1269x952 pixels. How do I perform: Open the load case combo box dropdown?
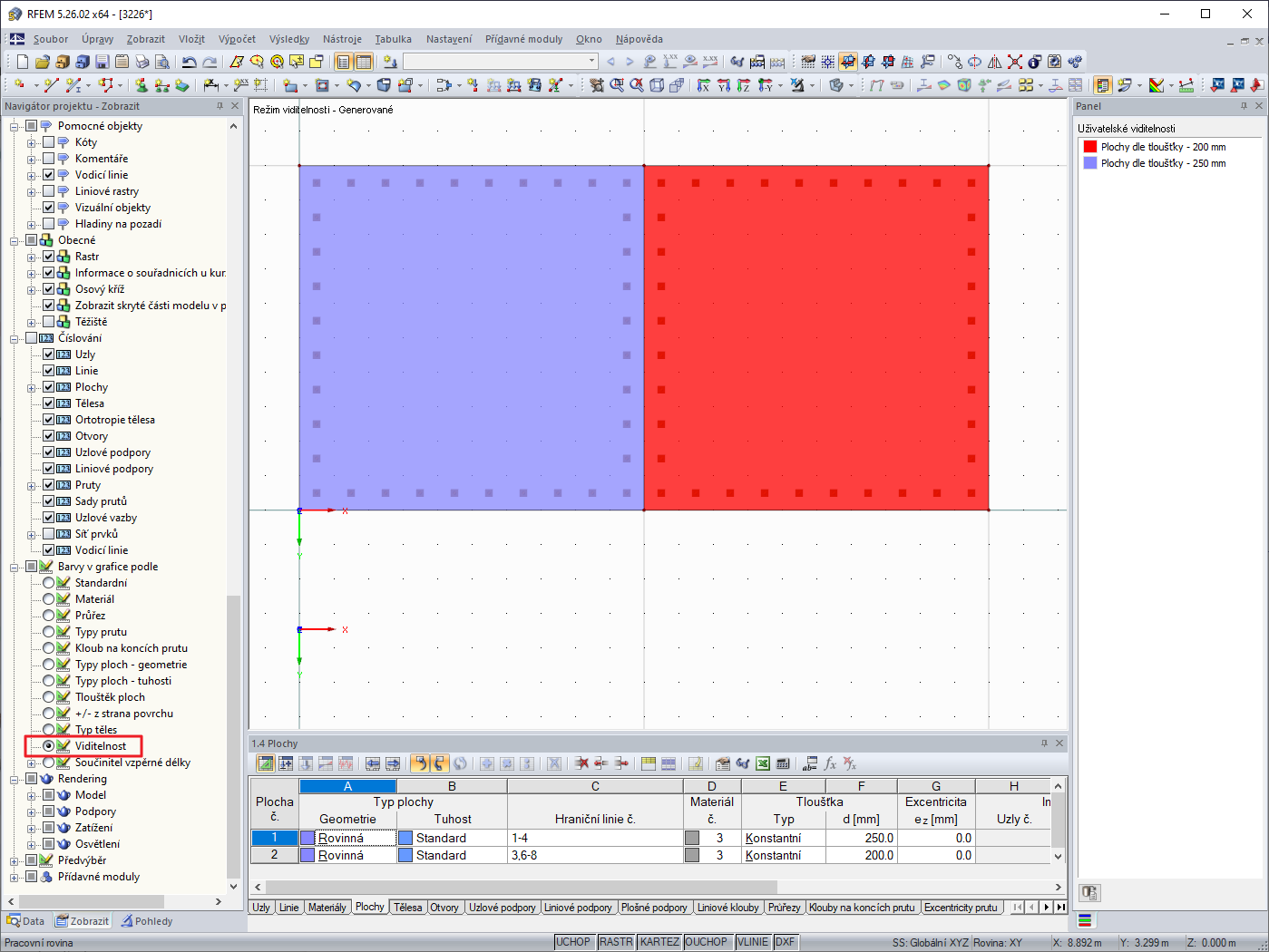pos(592,62)
